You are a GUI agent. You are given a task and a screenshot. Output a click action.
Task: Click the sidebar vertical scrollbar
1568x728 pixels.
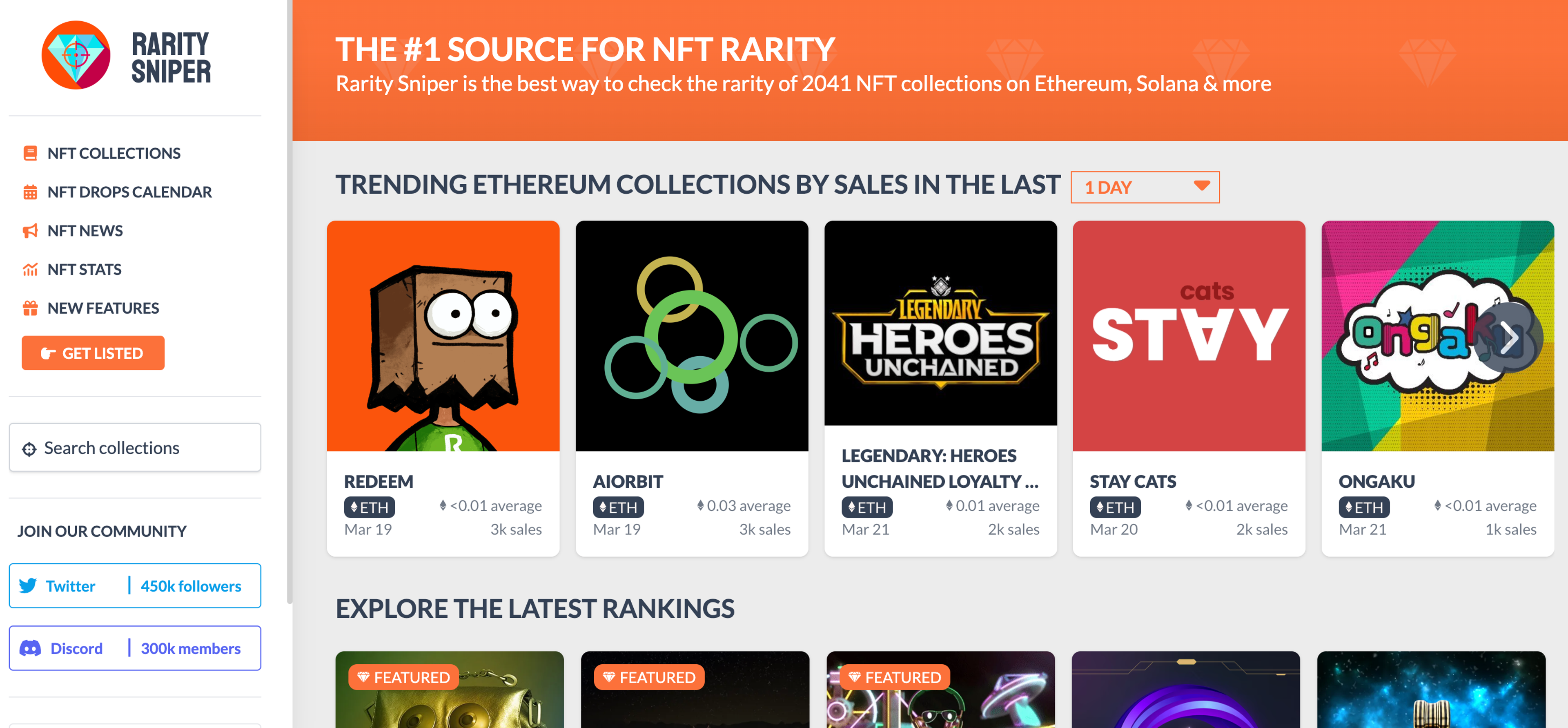point(290,301)
